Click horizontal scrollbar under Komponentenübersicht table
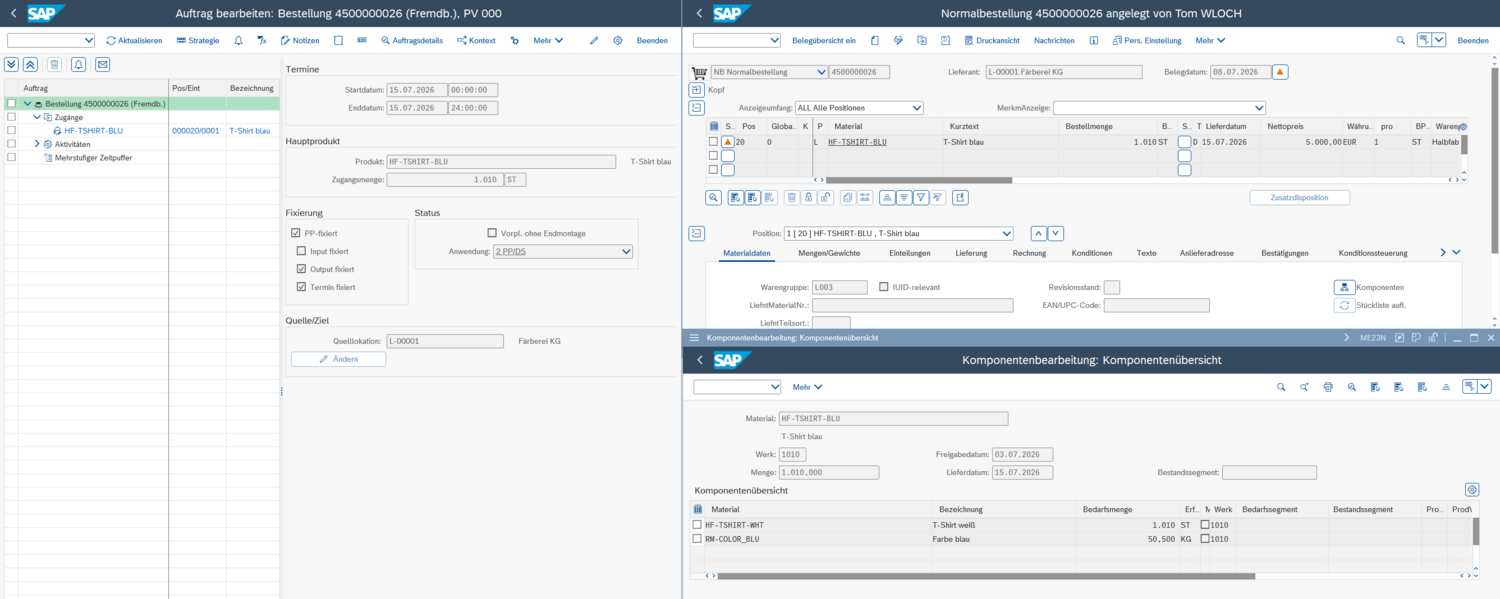This screenshot has height=599, width=1500. (985, 576)
